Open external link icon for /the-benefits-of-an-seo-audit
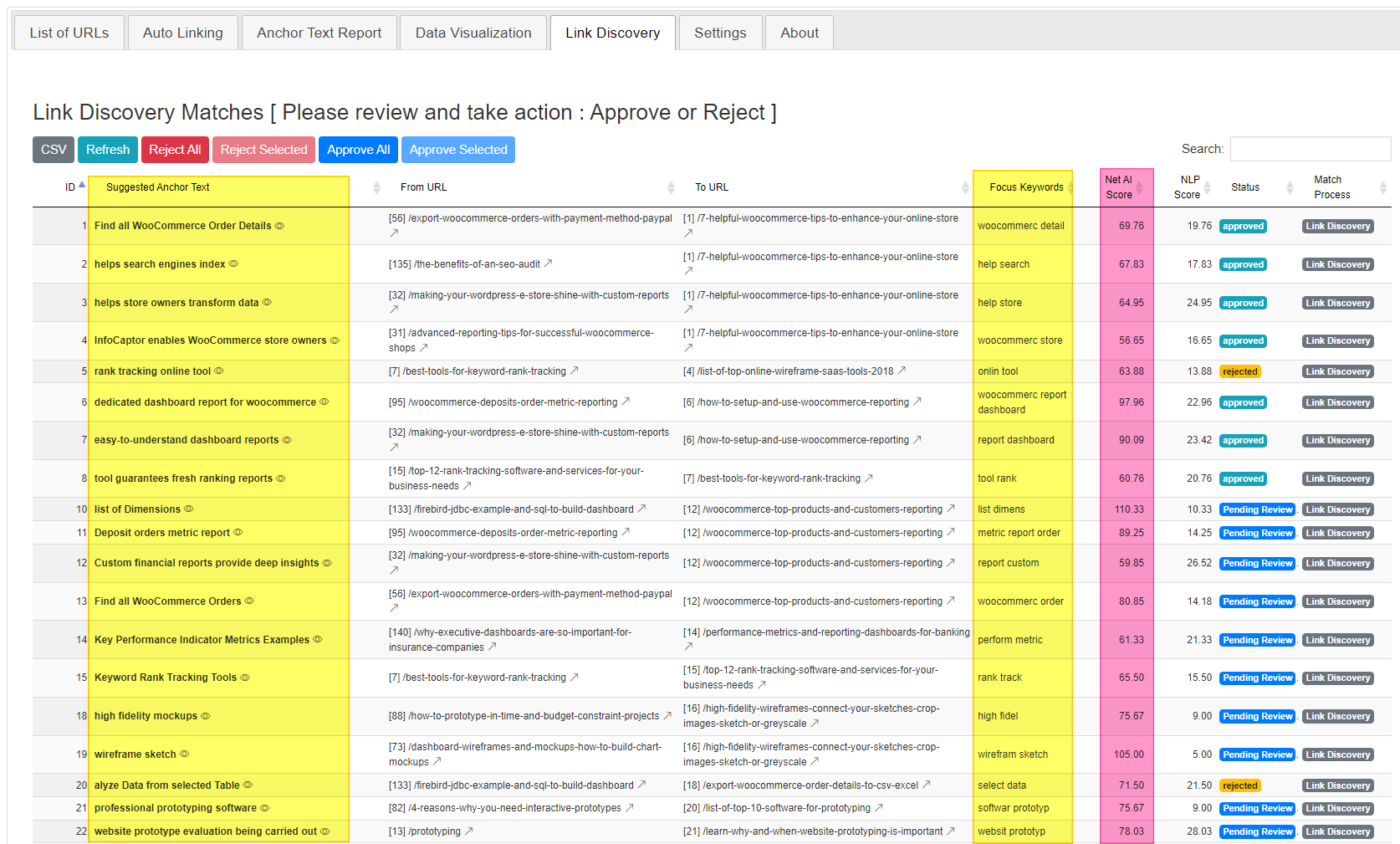This screenshot has width=1400, height=844. pos(549,263)
